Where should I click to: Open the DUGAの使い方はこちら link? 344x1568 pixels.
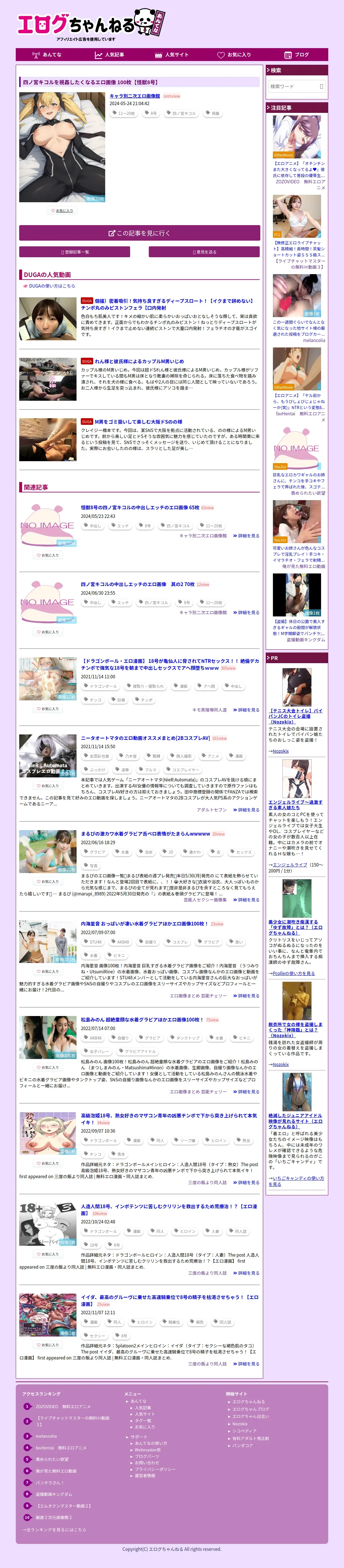pos(52,286)
